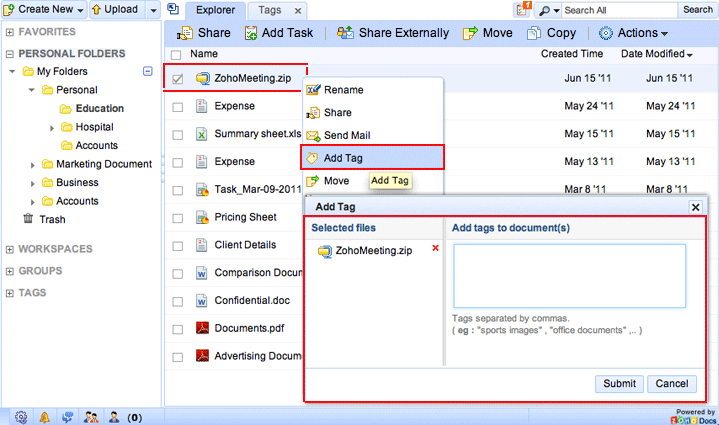This screenshot has height=425, width=719.
Task: Check the Pricing Sheet checkbox
Action: (x=177, y=218)
